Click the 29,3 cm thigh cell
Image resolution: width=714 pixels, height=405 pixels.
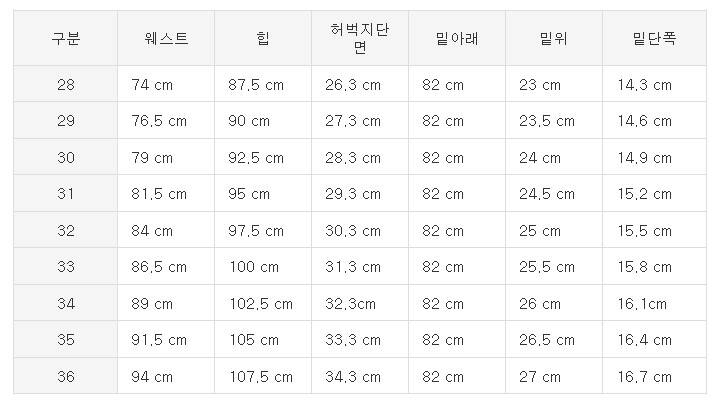pos(353,194)
